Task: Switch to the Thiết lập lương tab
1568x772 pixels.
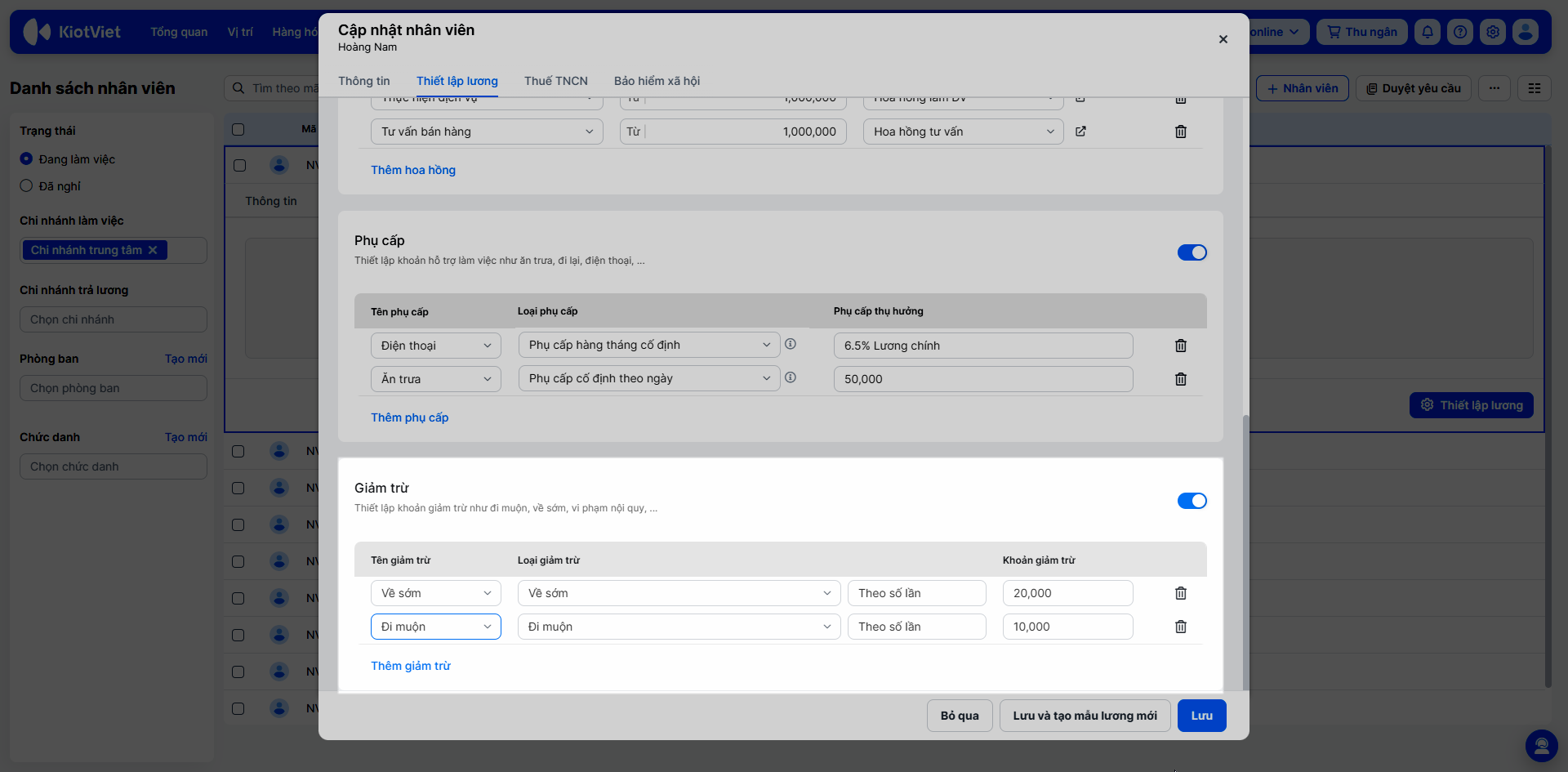Action: 457,81
